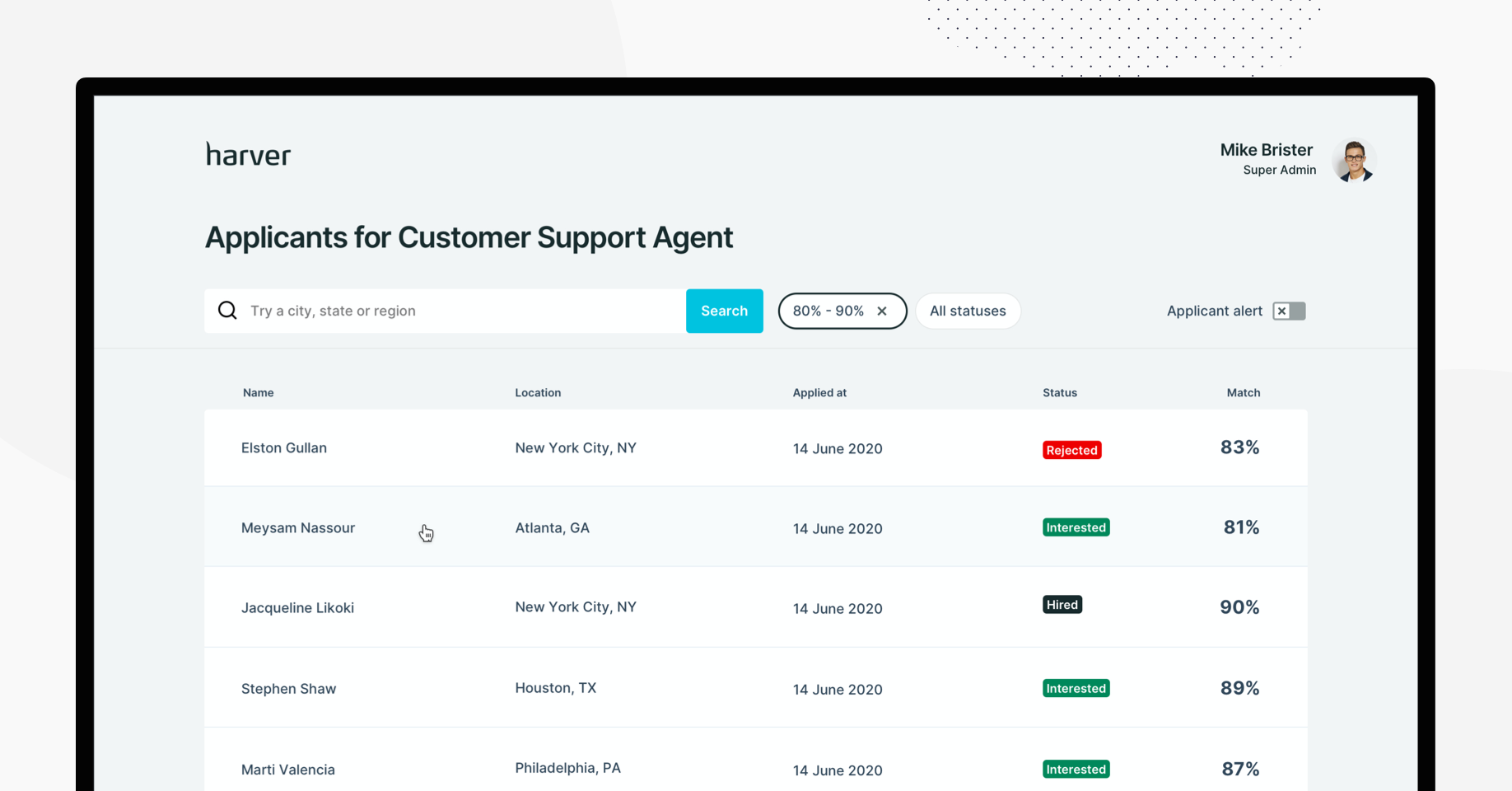This screenshot has height=791, width=1512.
Task: Click the Location column header
Action: 538,393
